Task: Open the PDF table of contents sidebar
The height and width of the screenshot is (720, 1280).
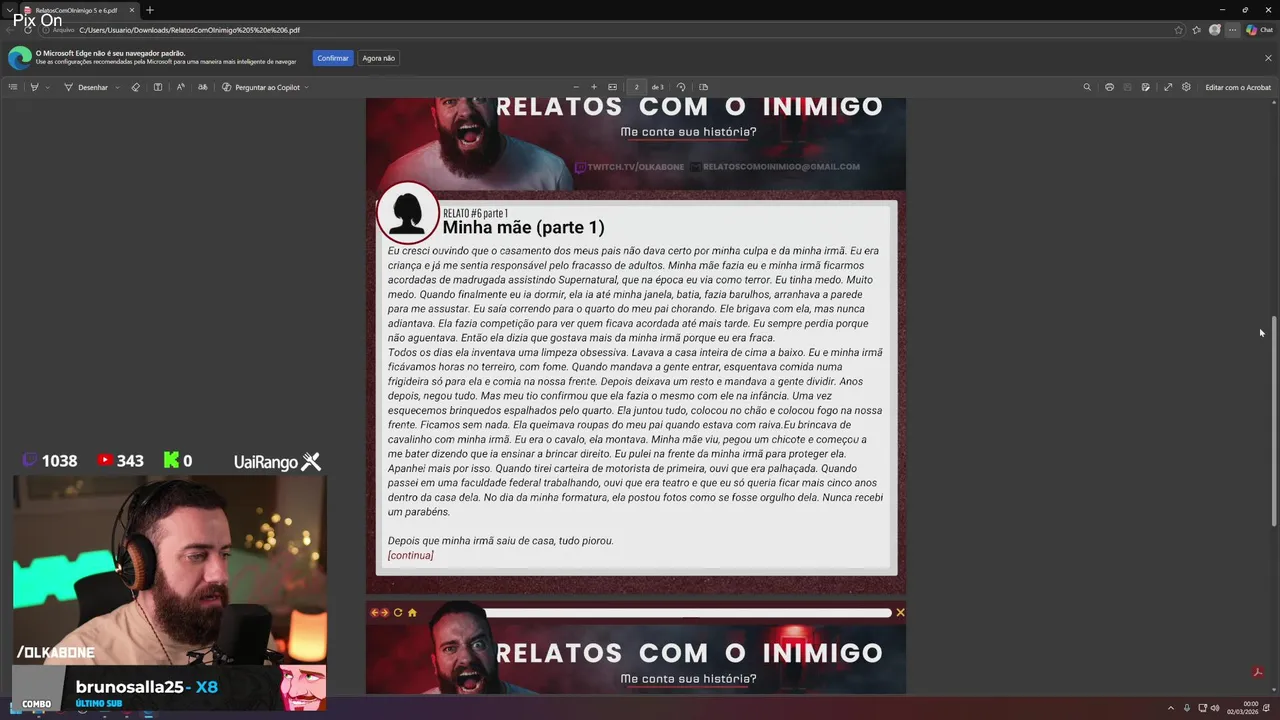Action: click(x=13, y=87)
